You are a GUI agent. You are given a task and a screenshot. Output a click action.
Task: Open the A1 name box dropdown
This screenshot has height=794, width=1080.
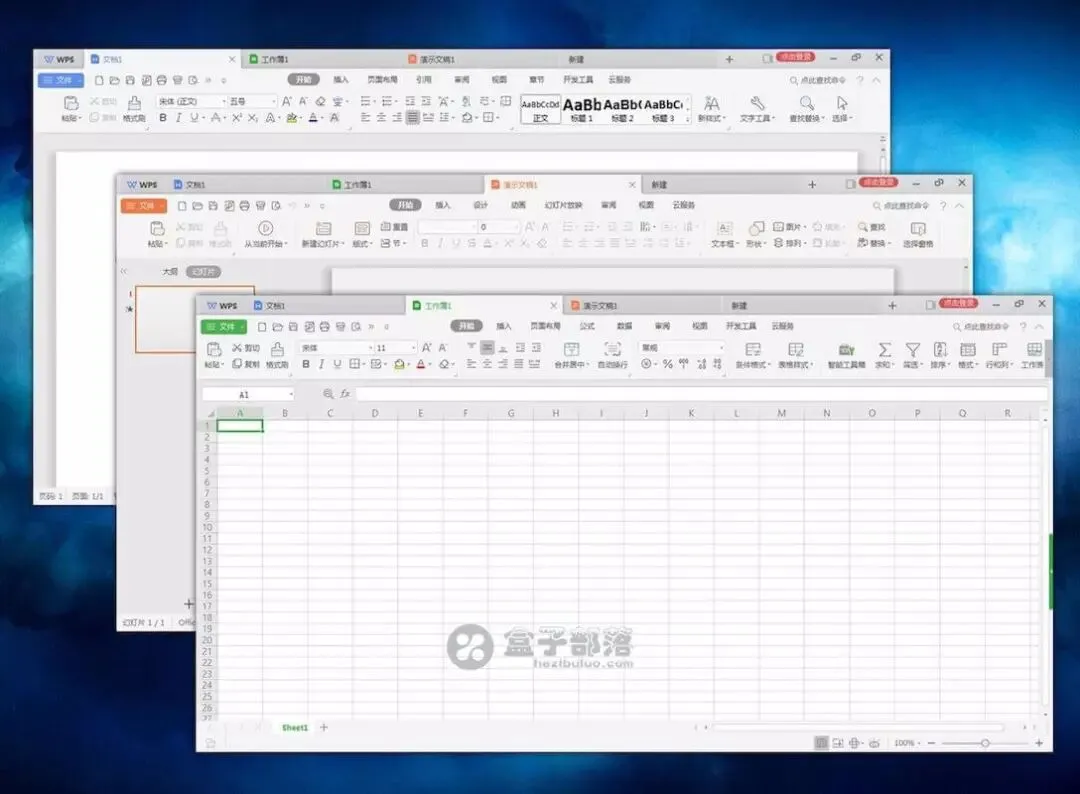click(x=291, y=395)
